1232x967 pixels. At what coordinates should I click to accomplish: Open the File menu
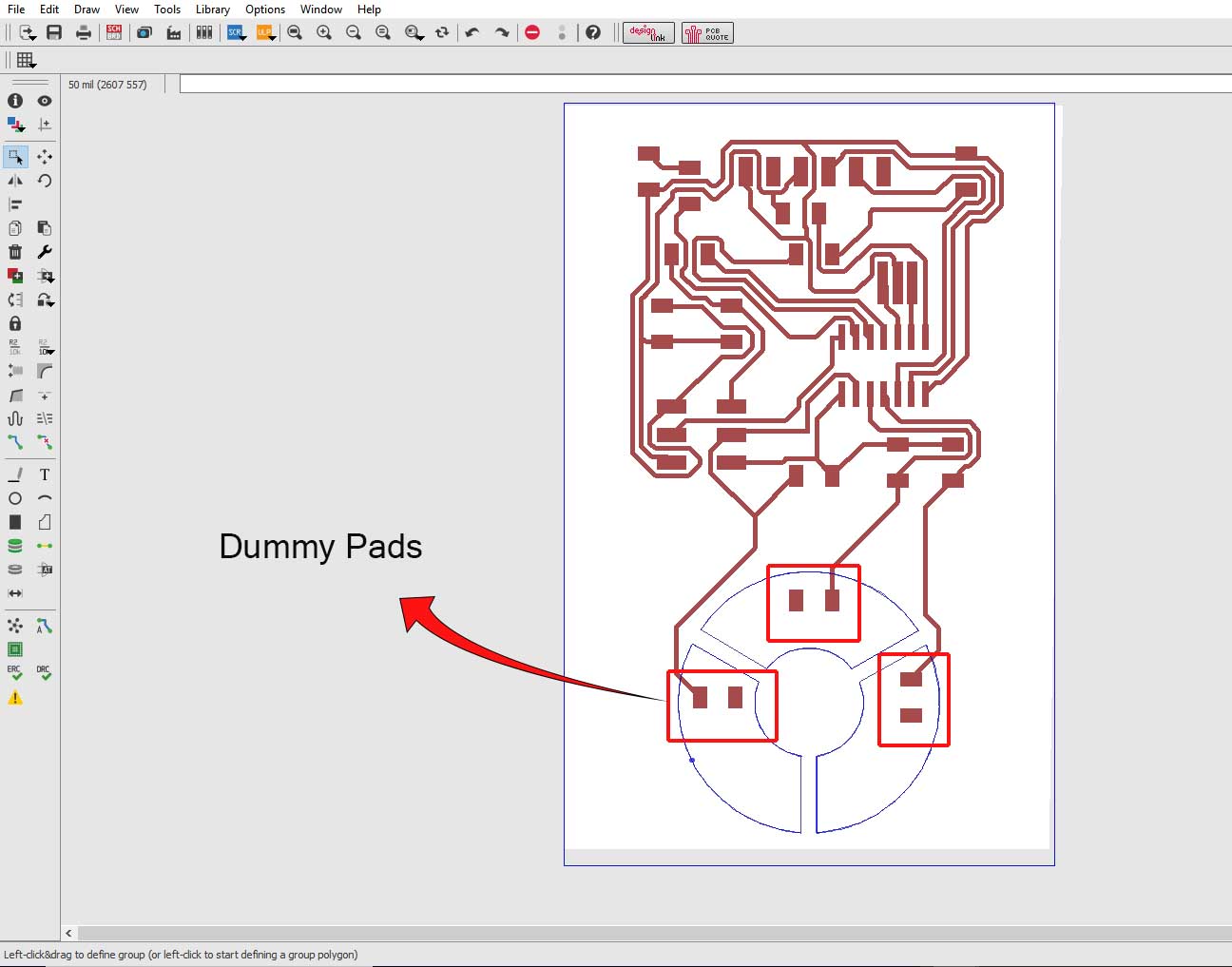click(16, 10)
